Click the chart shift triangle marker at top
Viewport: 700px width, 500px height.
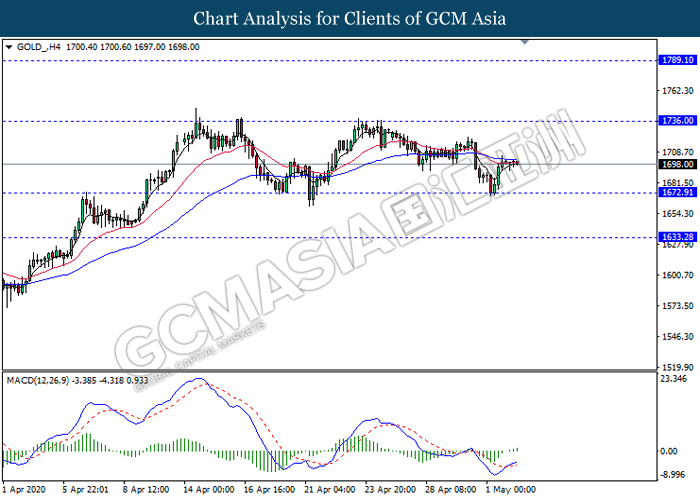[x=525, y=42]
